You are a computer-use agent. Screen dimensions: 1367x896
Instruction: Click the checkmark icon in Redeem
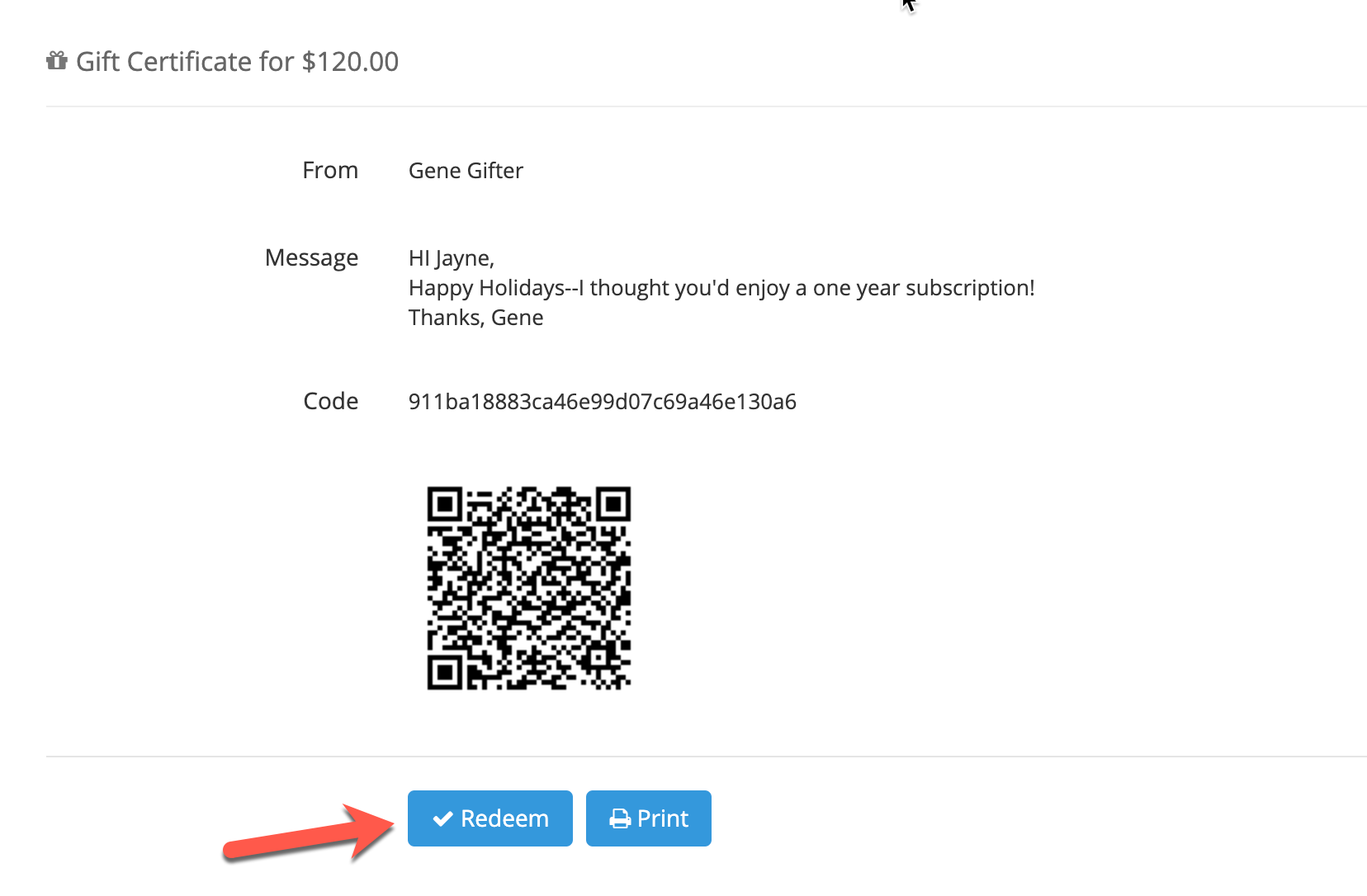pyautogui.click(x=442, y=818)
